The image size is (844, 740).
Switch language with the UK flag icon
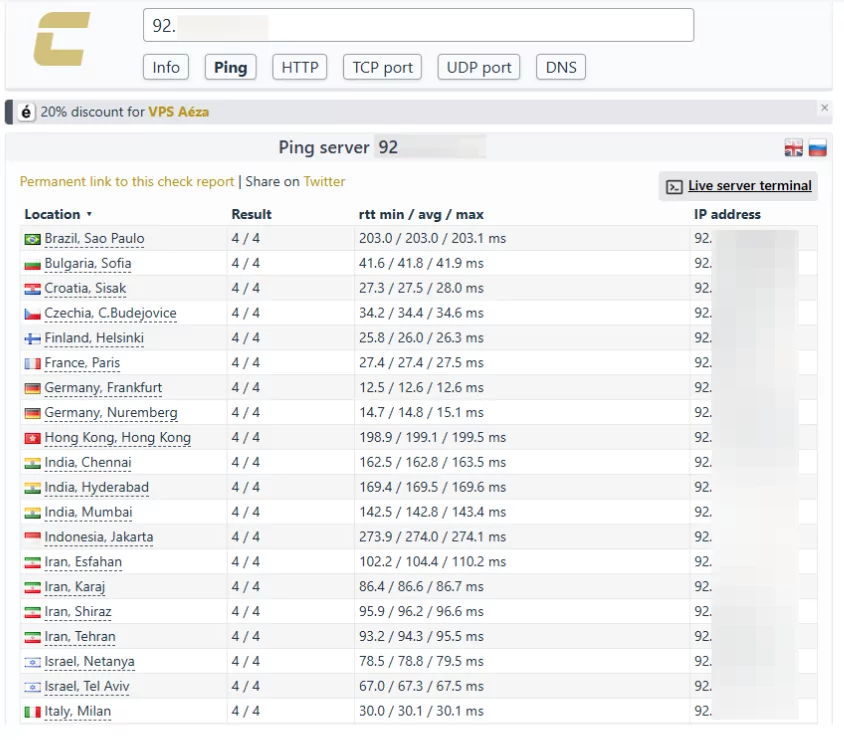coord(793,147)
